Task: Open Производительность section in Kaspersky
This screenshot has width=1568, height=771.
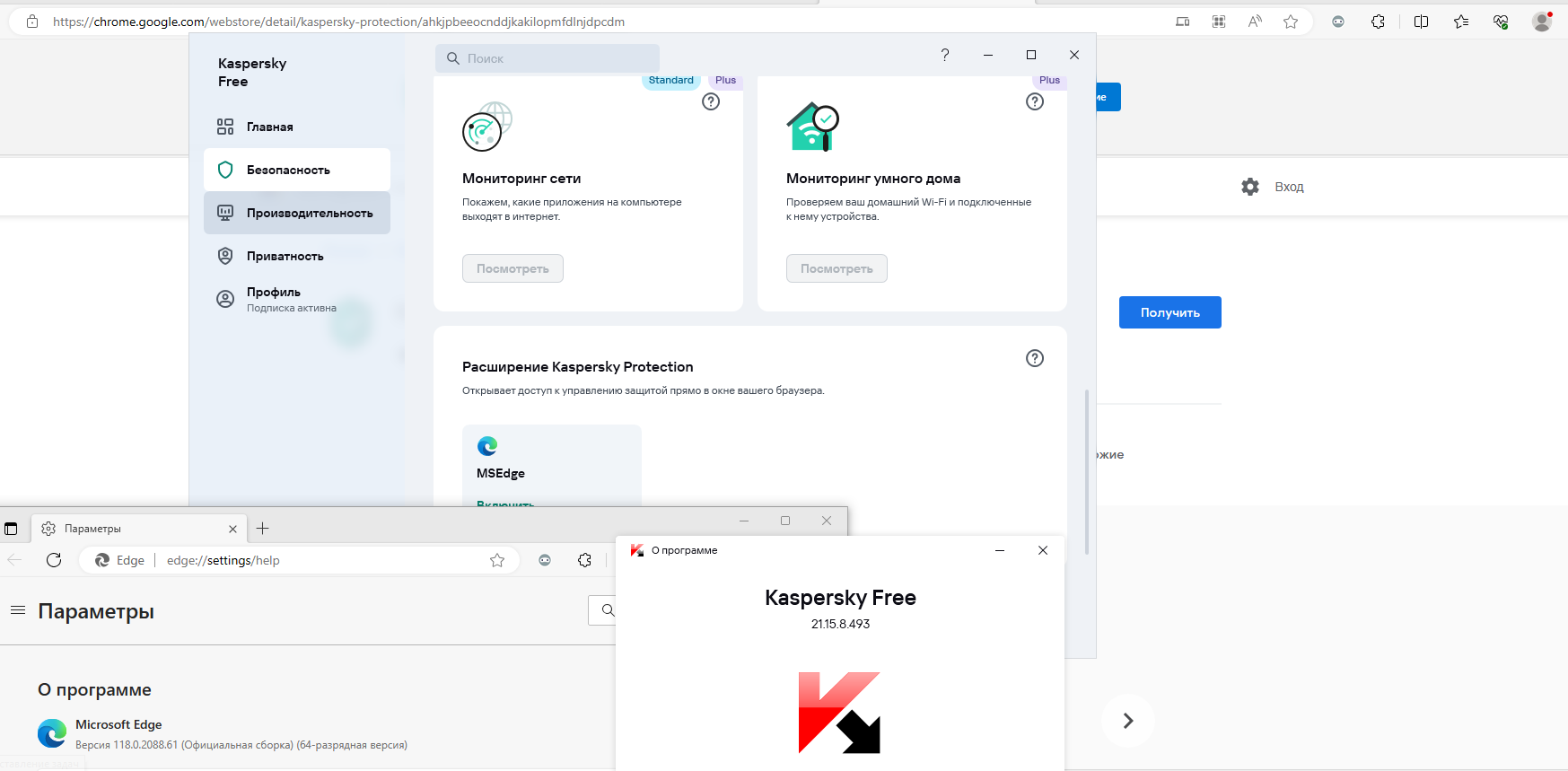Action: pyautogui.click(x=297, y=213)
